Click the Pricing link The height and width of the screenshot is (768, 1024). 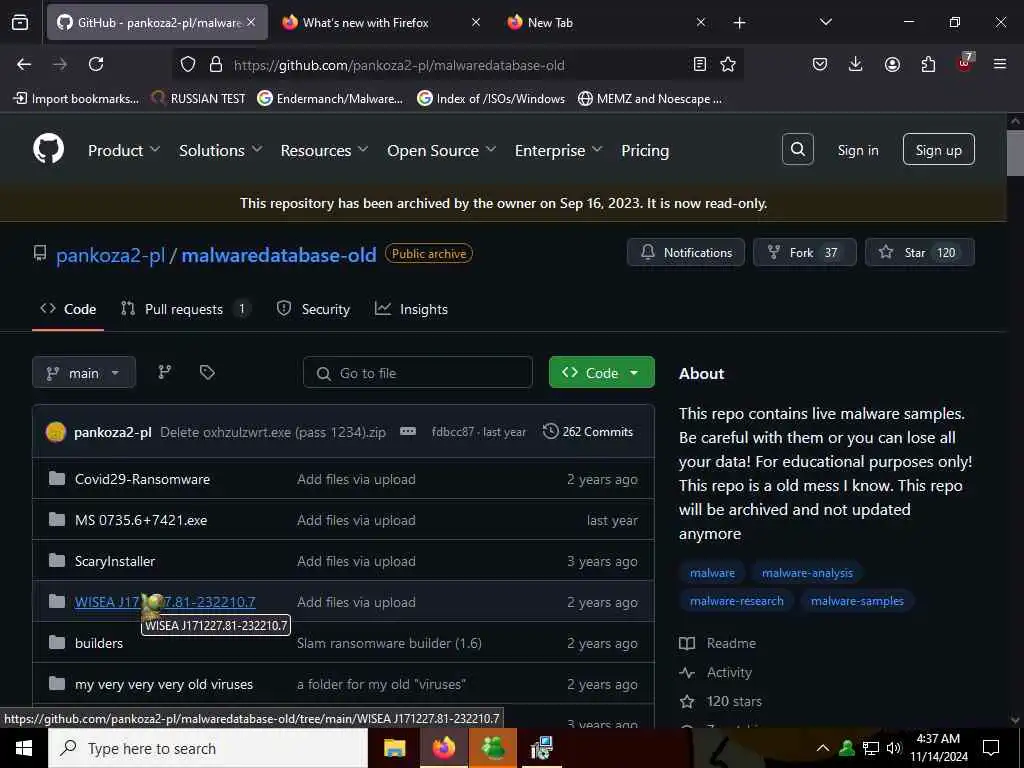[645, 150]
